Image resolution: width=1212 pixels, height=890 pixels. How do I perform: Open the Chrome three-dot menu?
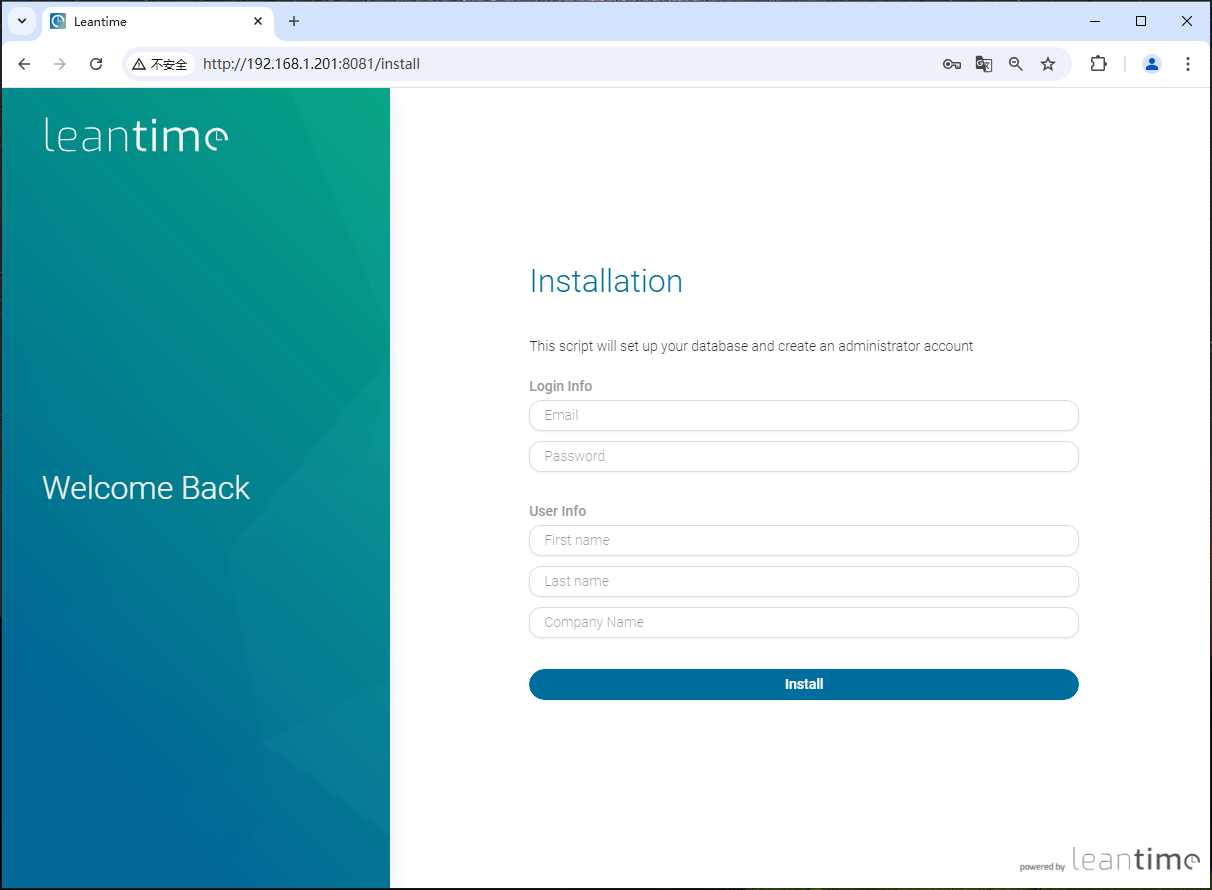click(1188, 64)
